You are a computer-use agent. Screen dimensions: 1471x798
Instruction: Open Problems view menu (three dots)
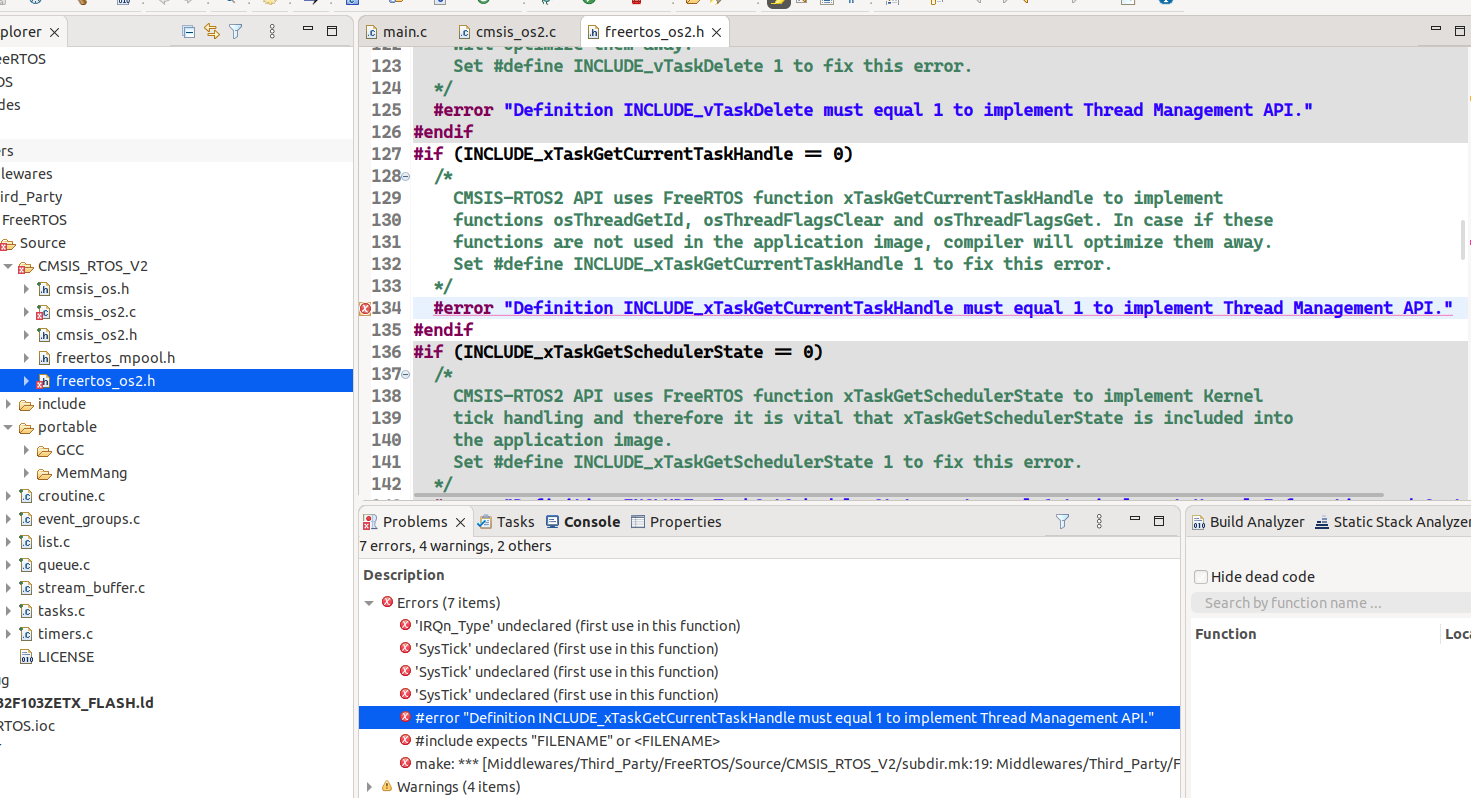click(x=1098, y=521)
